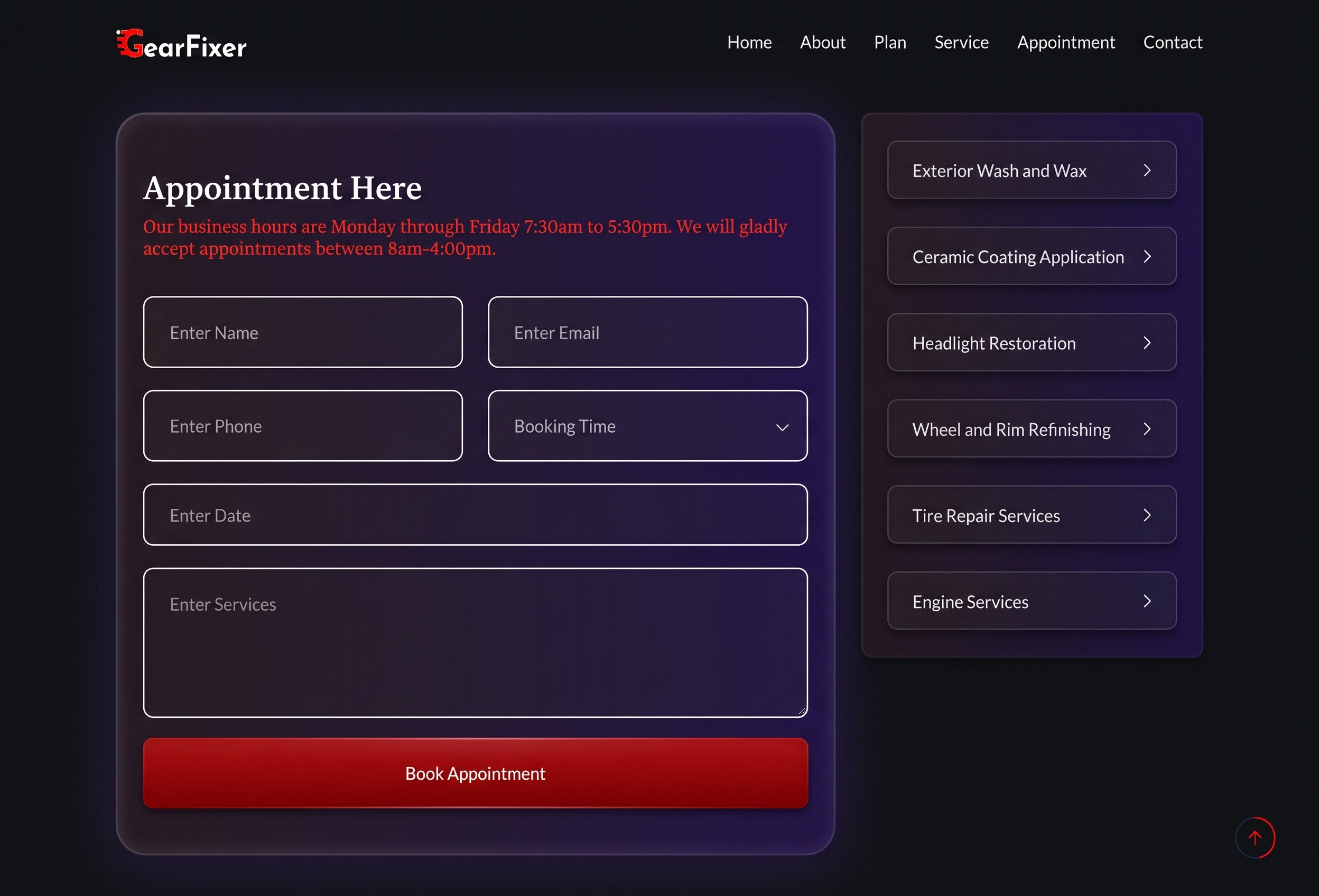Click the chevron arrow beside Ceramic Coating Application
1319x896 pixels.
[1147, 256]
